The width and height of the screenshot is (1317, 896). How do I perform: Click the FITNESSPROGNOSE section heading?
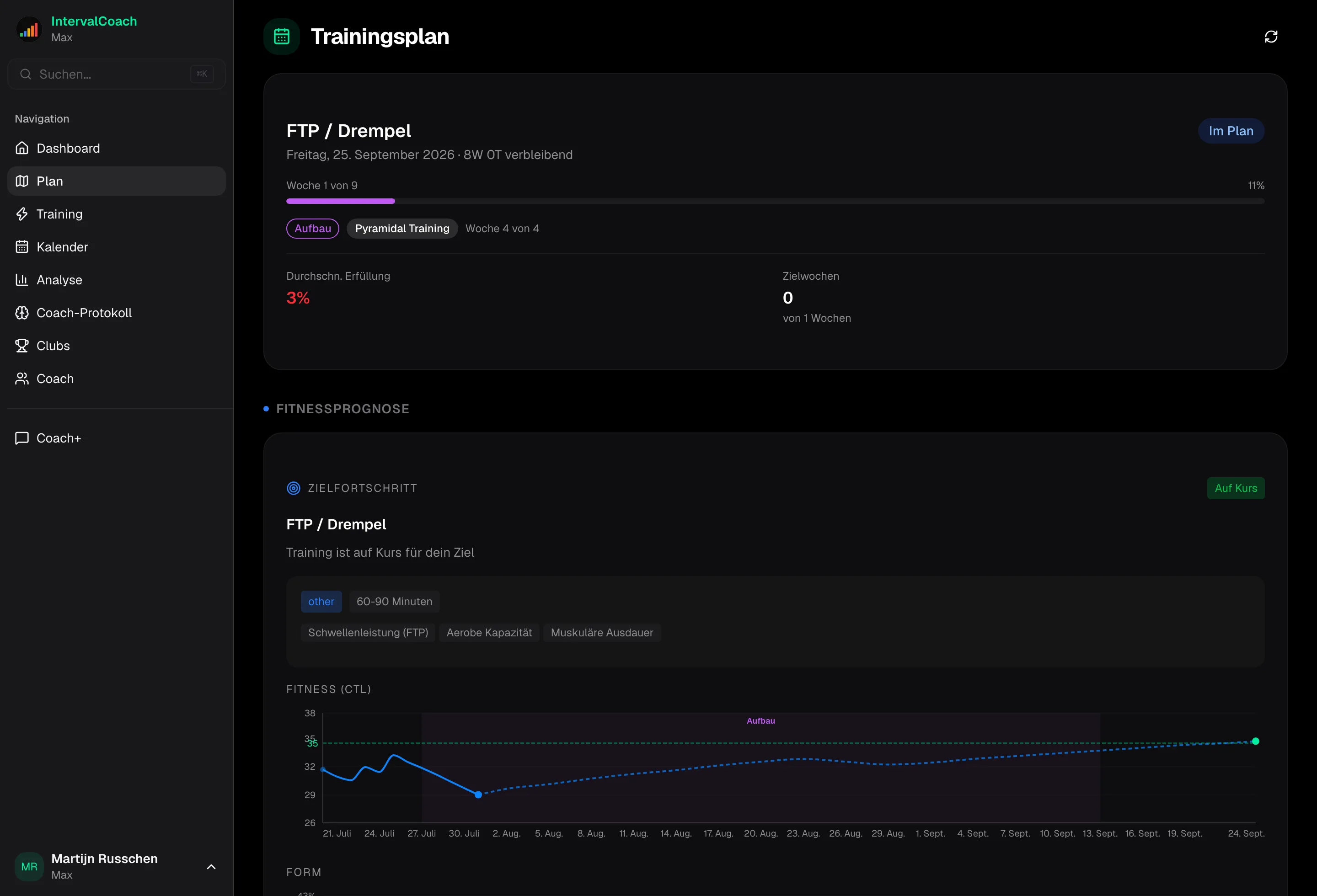pos(343,409)
